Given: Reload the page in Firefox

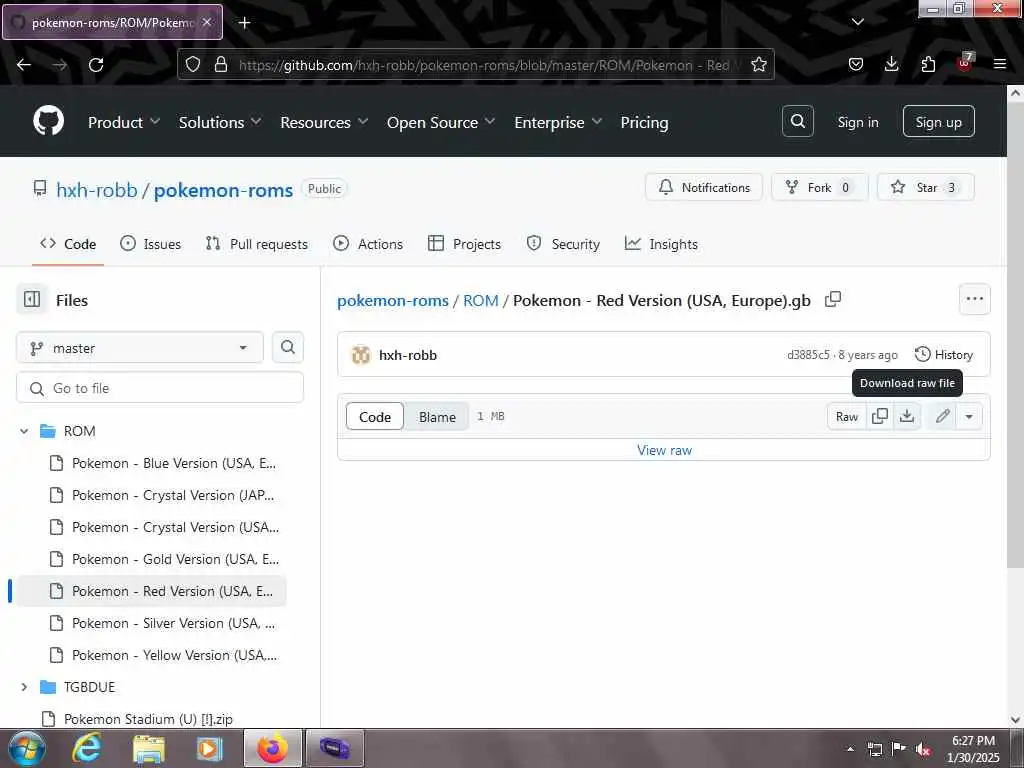Looking at the screenshot, I should 96,65.
